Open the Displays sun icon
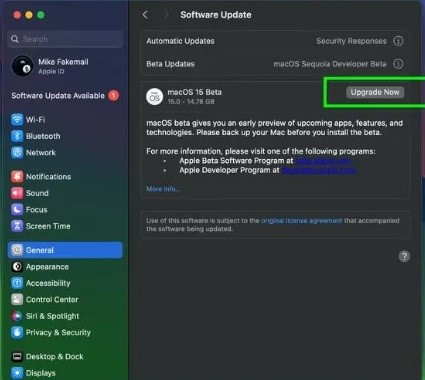The height and width of the screenshot is (380, 425). (17, 373)
